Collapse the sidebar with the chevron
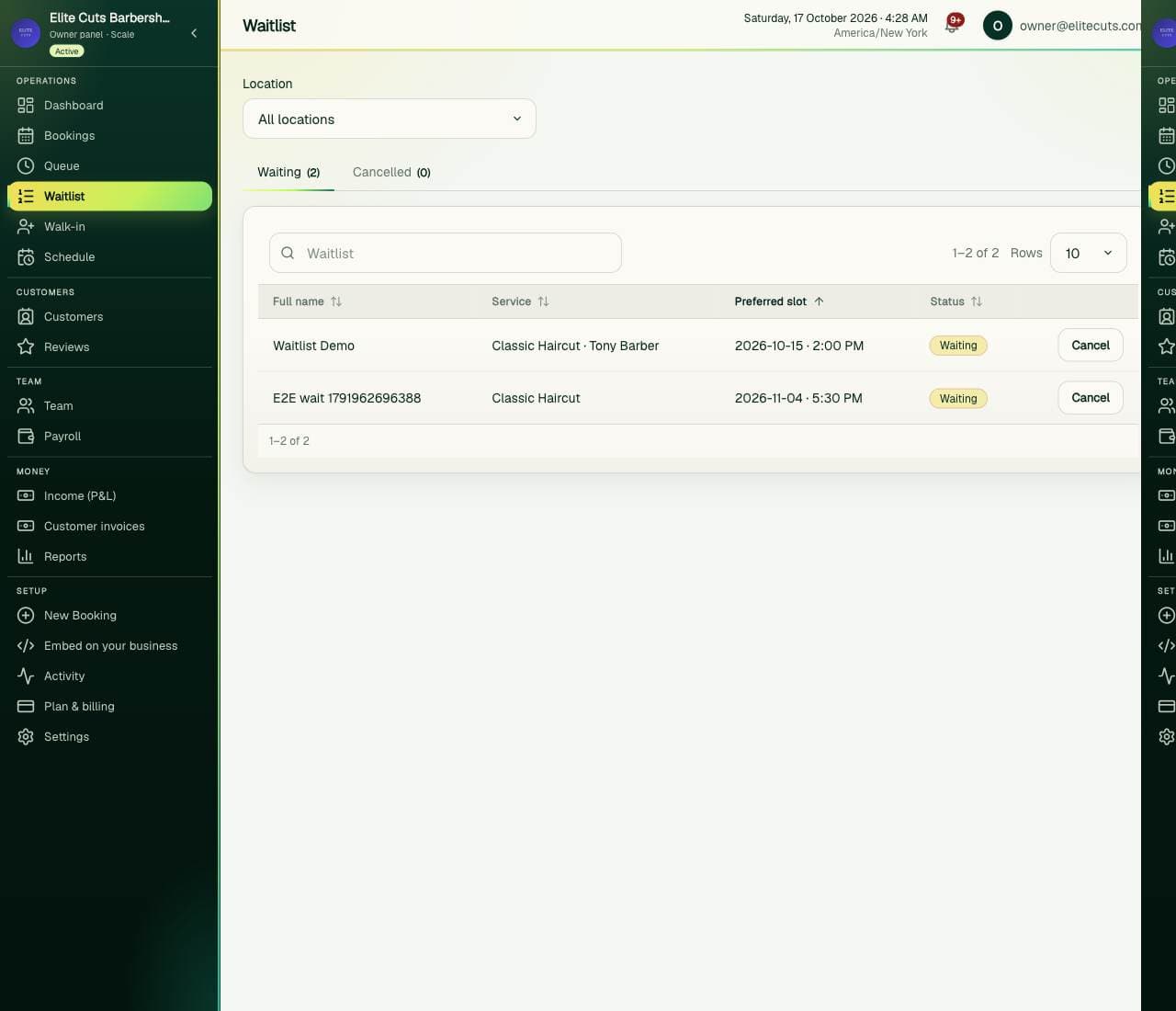Viewport: 1176px width, 1011px height. pos(194,33)
